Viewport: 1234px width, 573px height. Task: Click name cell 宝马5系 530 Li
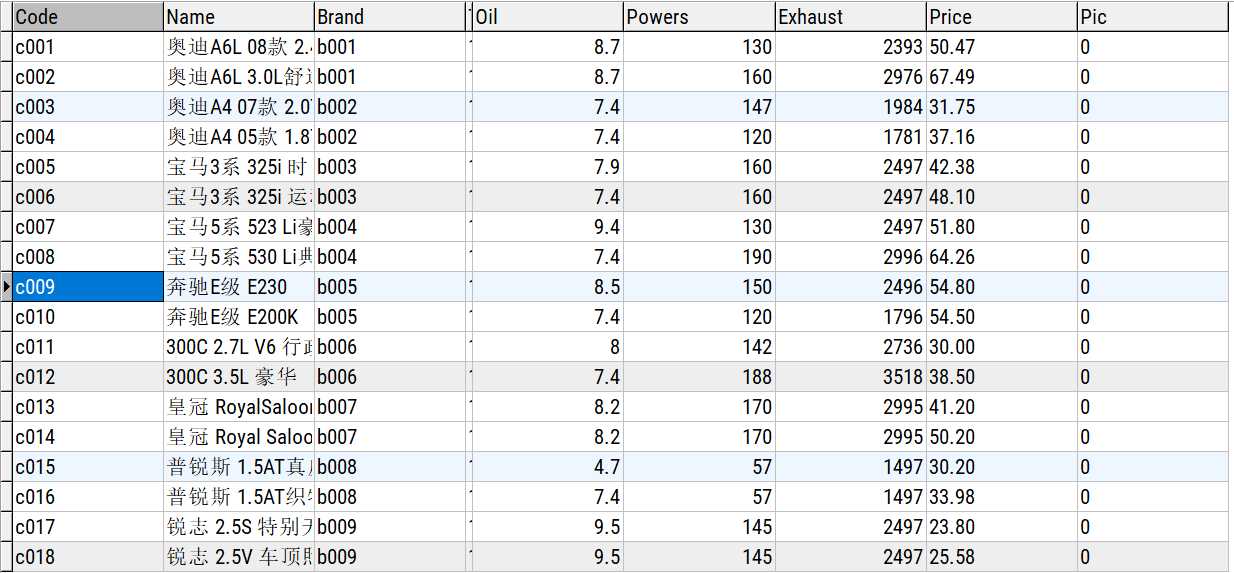239,257
